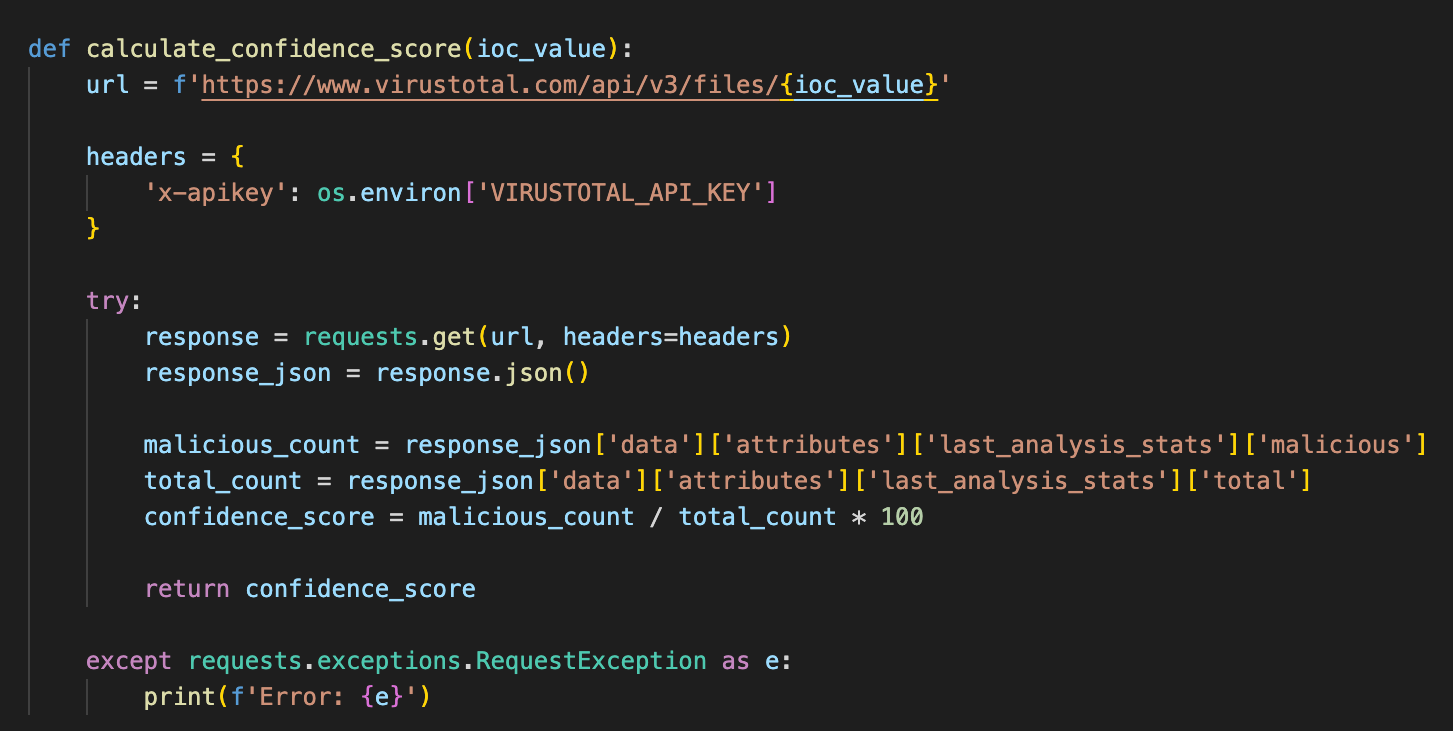The height and width of the screenshot is (731, 1453).
Task: Click the 'malicious_count' variable in its assignment
Action: (x=252, y=445)
